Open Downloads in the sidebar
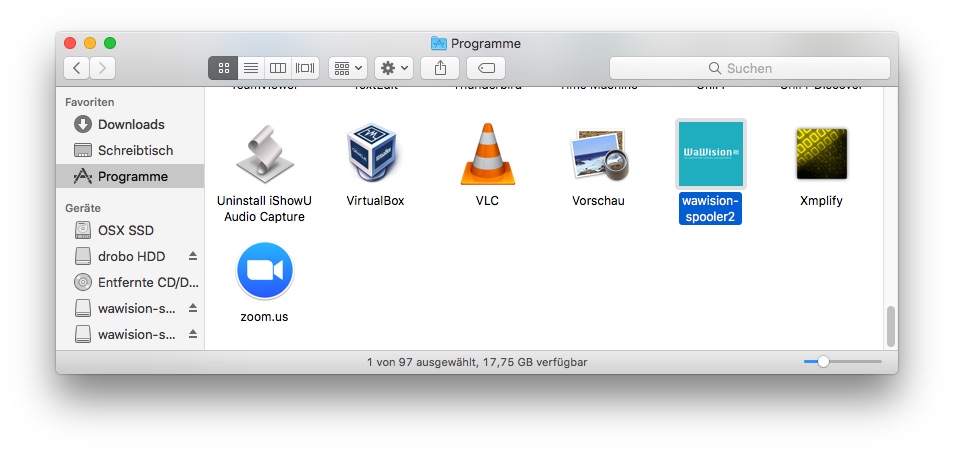This screenshot has width=954, height=454. tap(130, 124)
